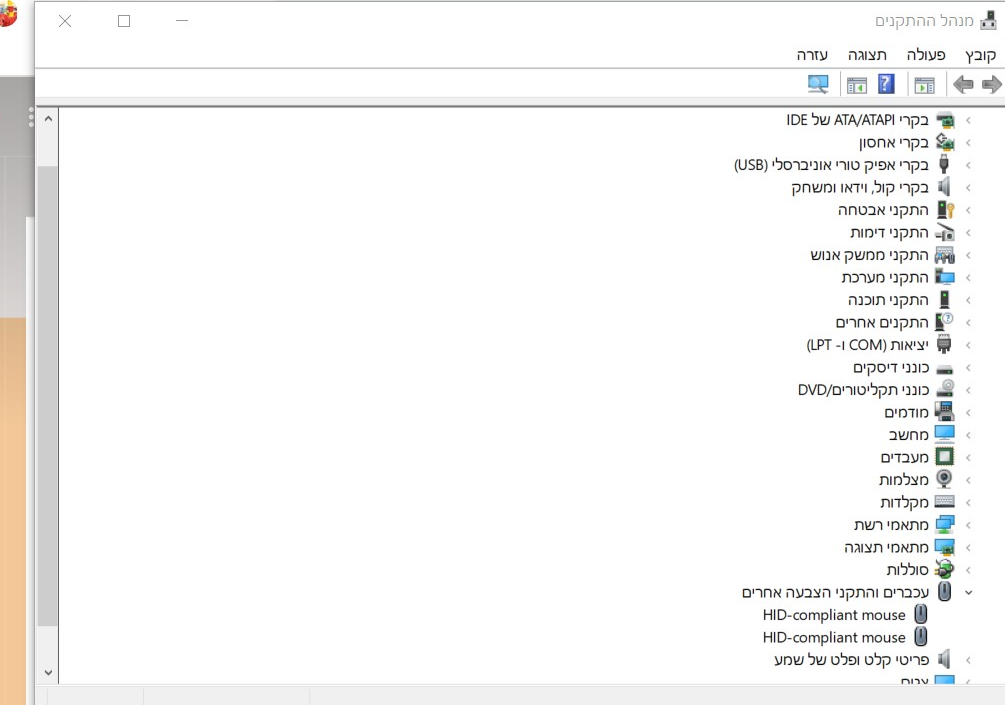Click the DVD drives category icon
The image size is (1005, 705).
point(945,389)
